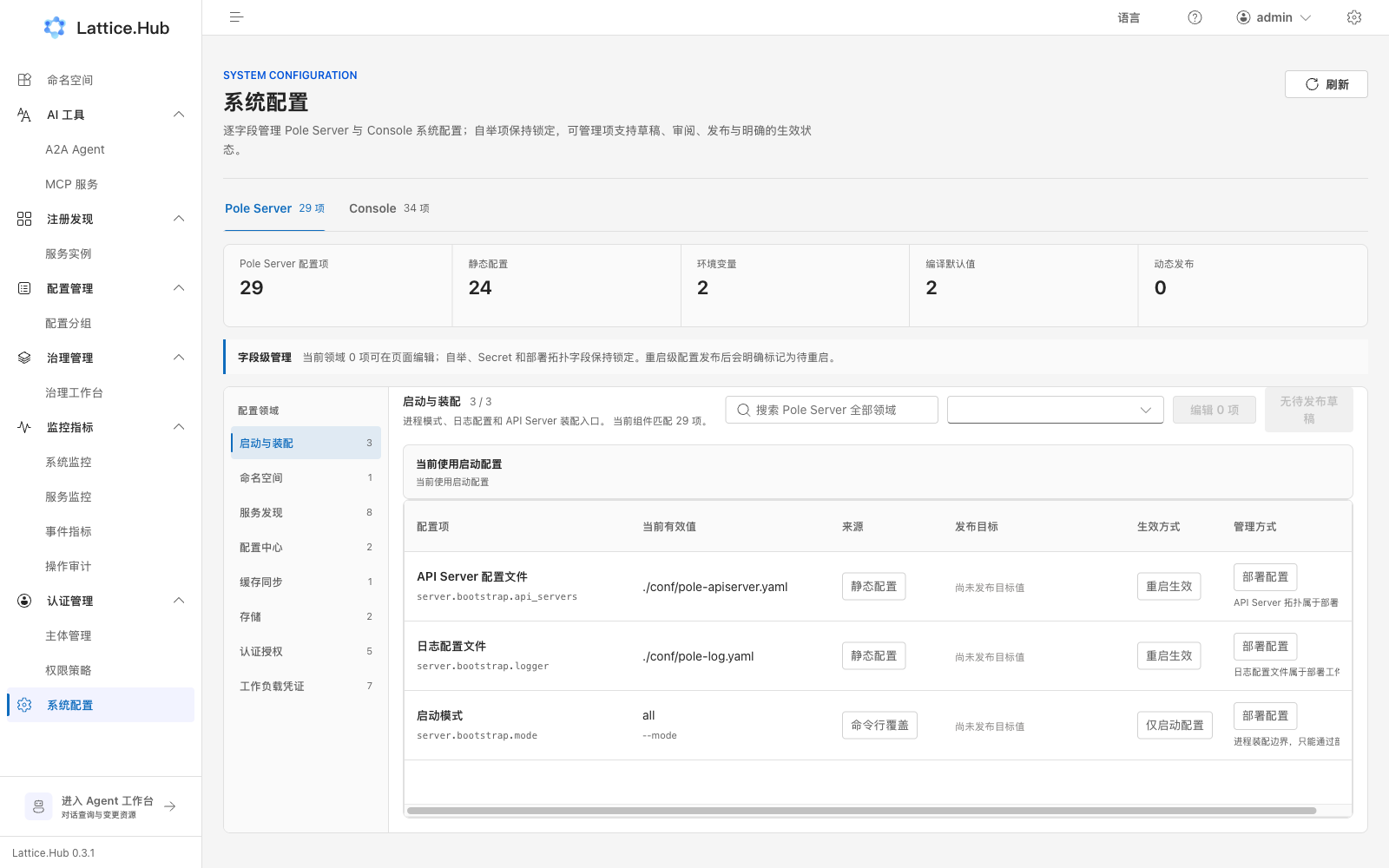This screenshot has height=868, width=1389.
Task: Open the top-right settings gear icon
Action: click(x=1354, y=17)
